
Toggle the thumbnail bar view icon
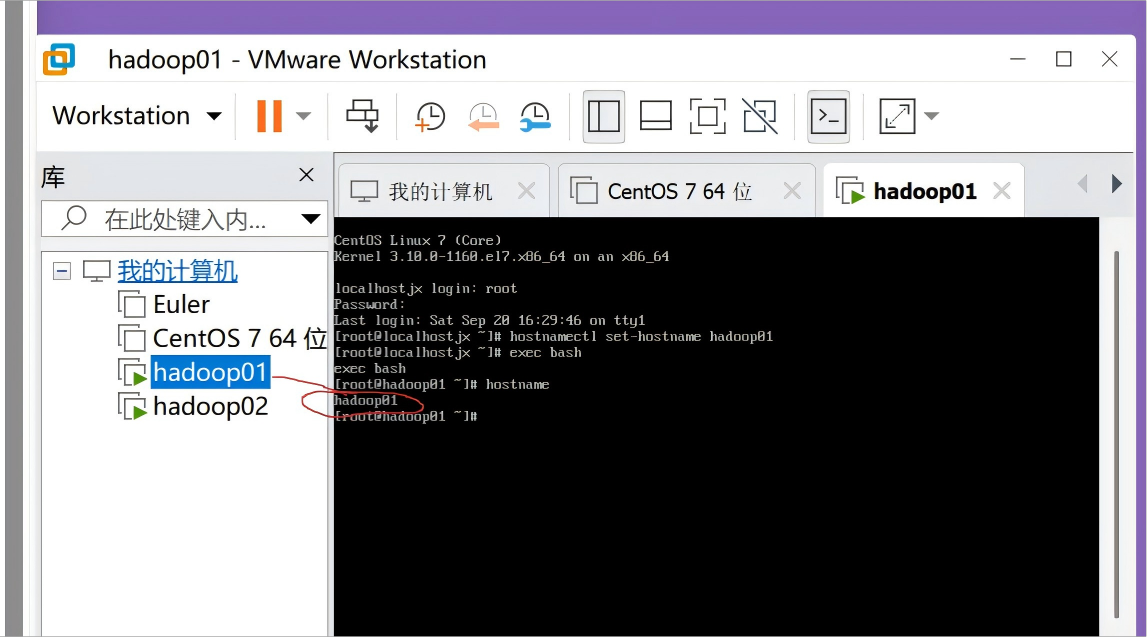[x=656, y=116]
